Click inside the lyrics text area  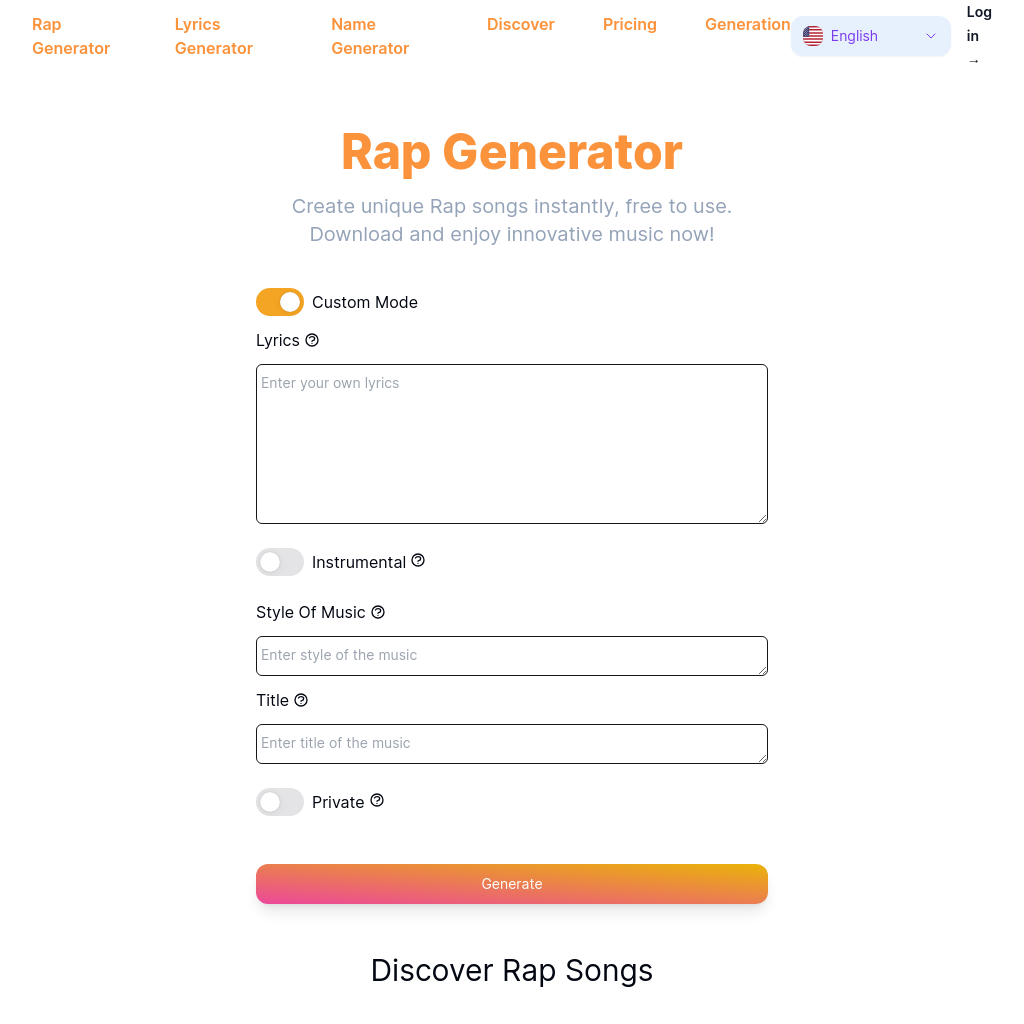click(512, 443)
